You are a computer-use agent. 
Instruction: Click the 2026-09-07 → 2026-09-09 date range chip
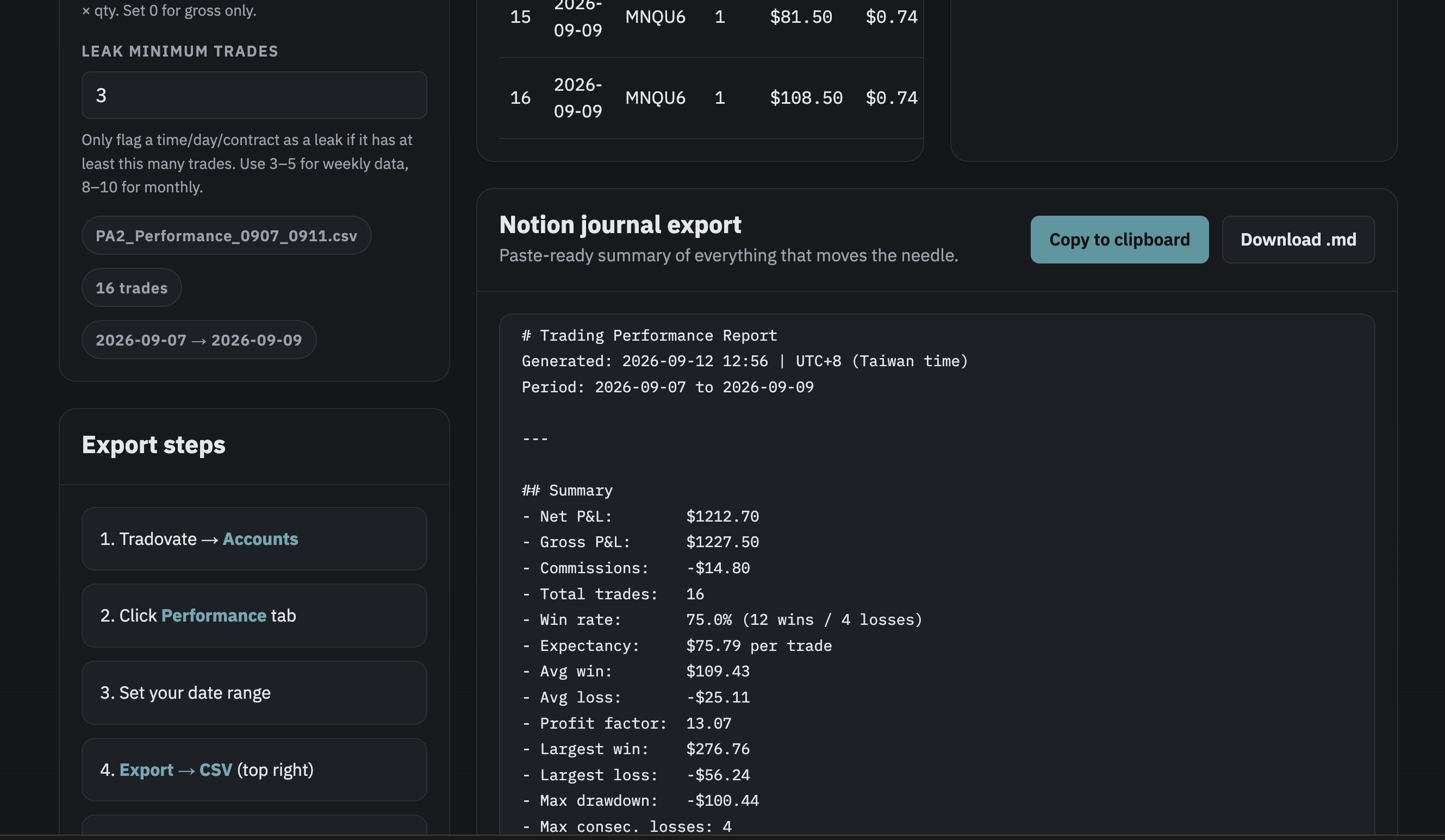[x=198, y=340]
